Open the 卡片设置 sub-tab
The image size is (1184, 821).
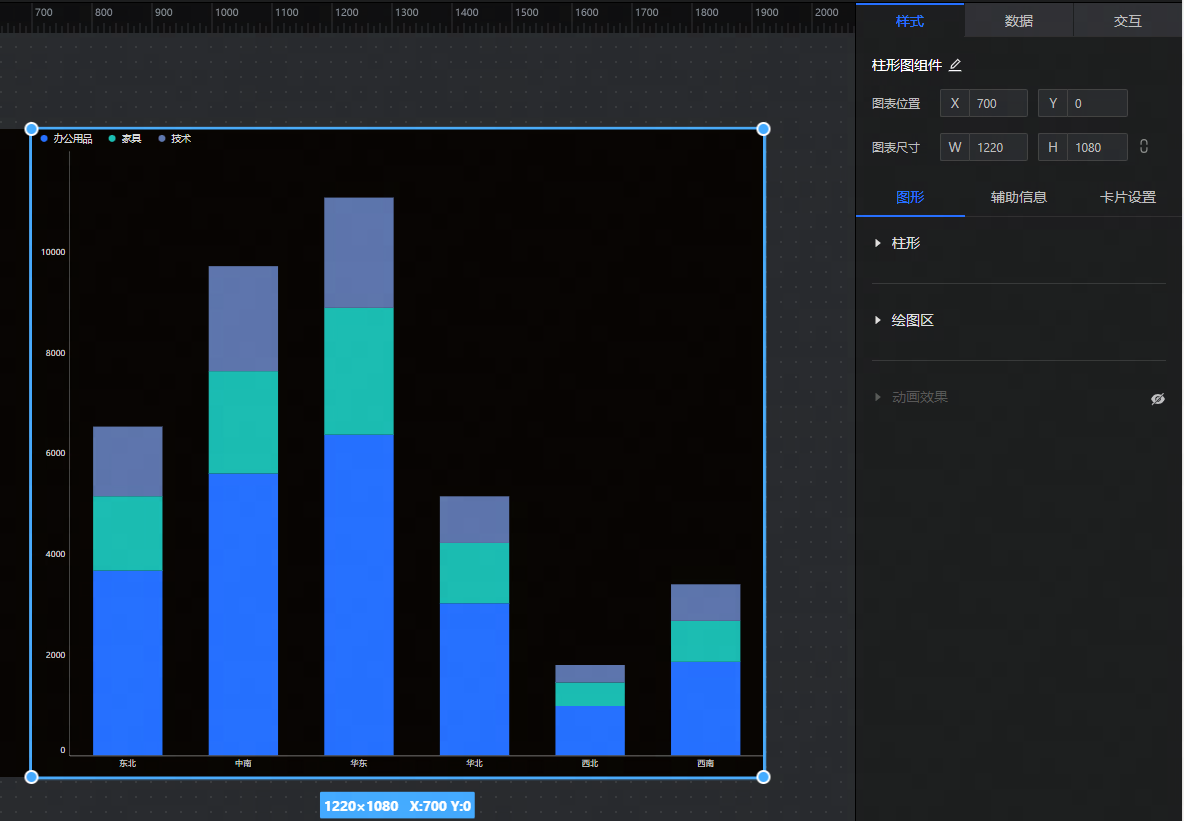coord(1127,197)
